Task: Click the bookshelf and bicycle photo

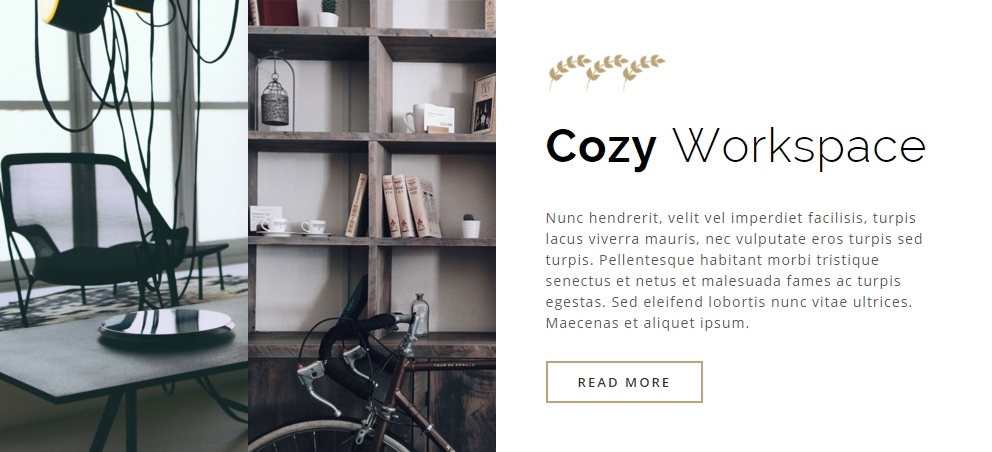Action: 372,226
